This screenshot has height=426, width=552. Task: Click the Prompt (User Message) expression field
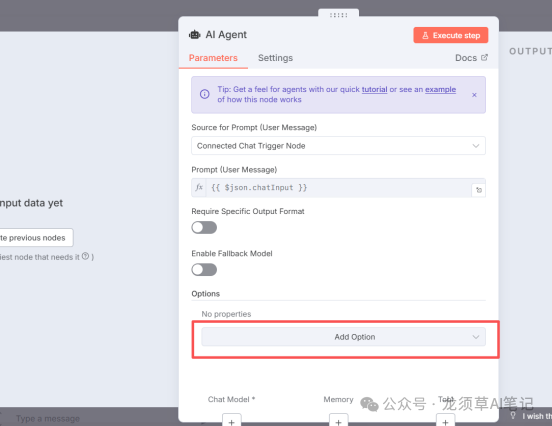(338, 188)
